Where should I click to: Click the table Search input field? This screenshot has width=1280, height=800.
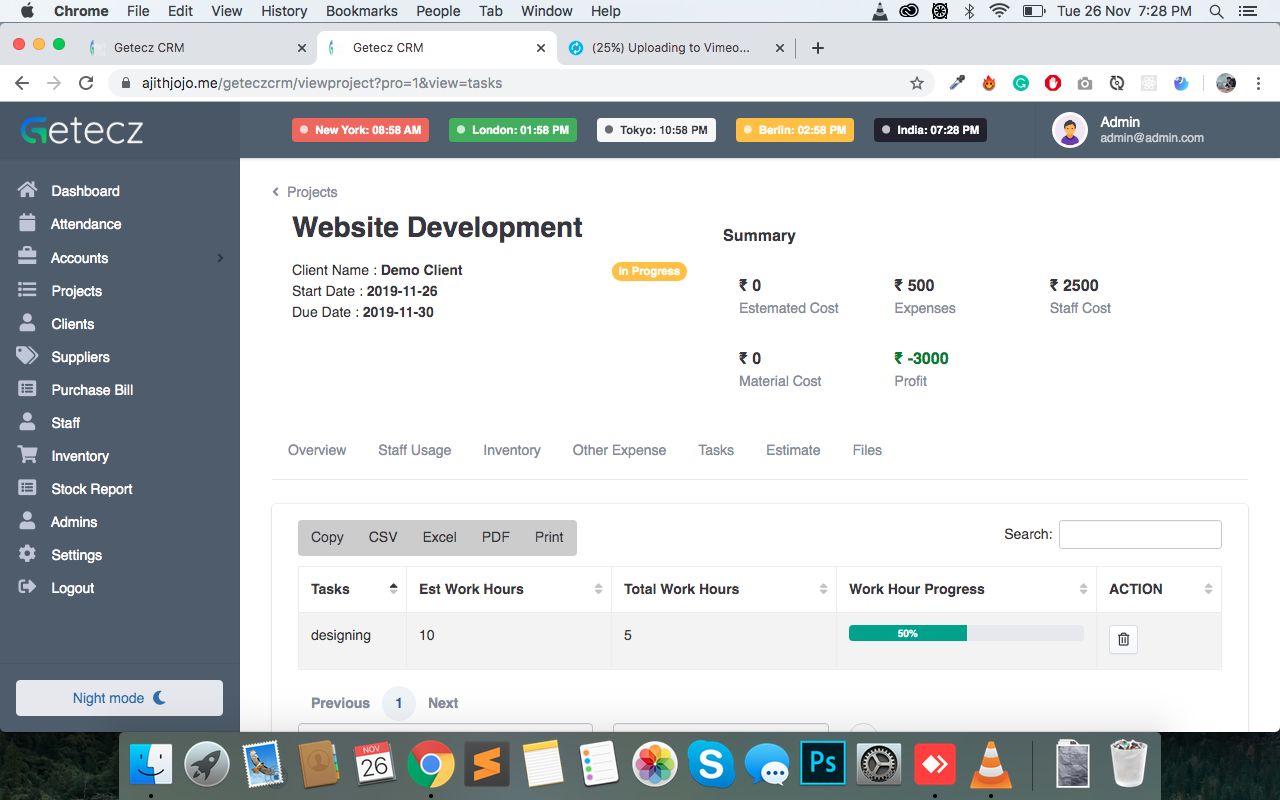(x=1139, y=534)
